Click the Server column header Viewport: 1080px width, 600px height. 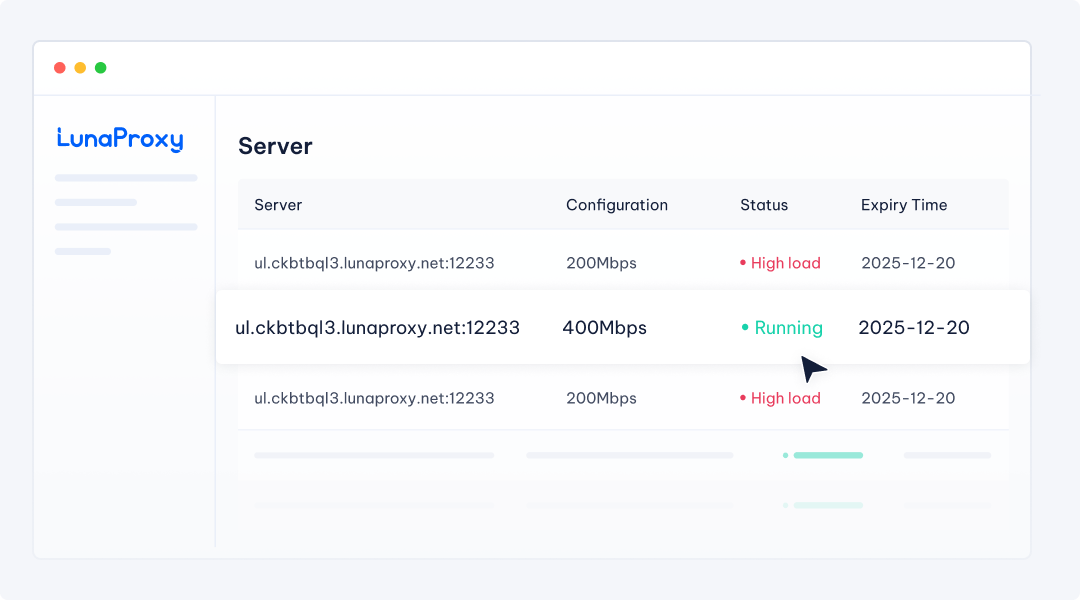[x=278, y=205]
